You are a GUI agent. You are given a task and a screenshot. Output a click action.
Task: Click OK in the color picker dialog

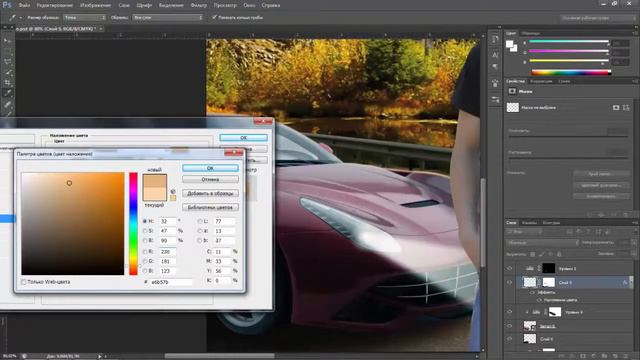[210, 168]
